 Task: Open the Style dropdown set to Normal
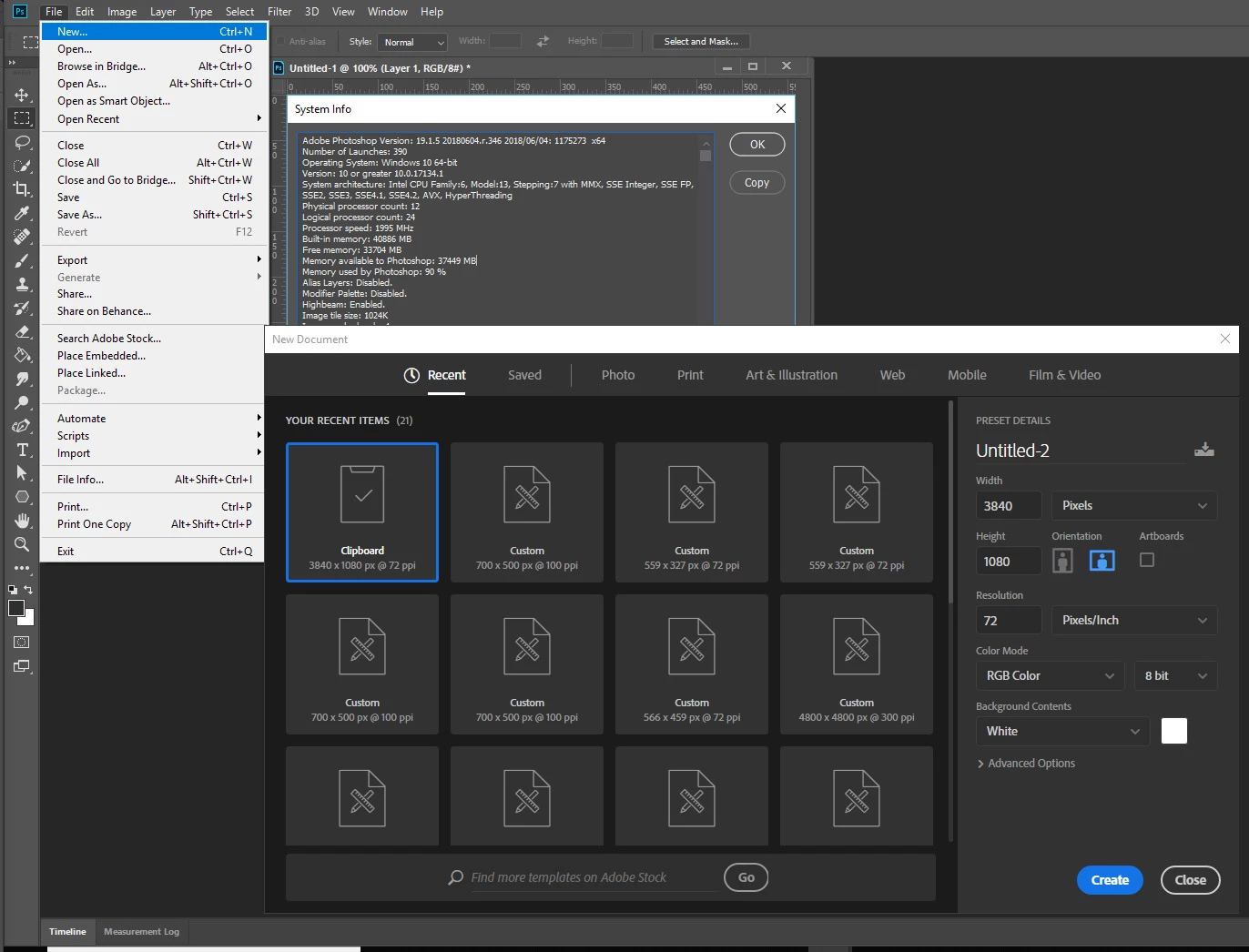(412, 42)
